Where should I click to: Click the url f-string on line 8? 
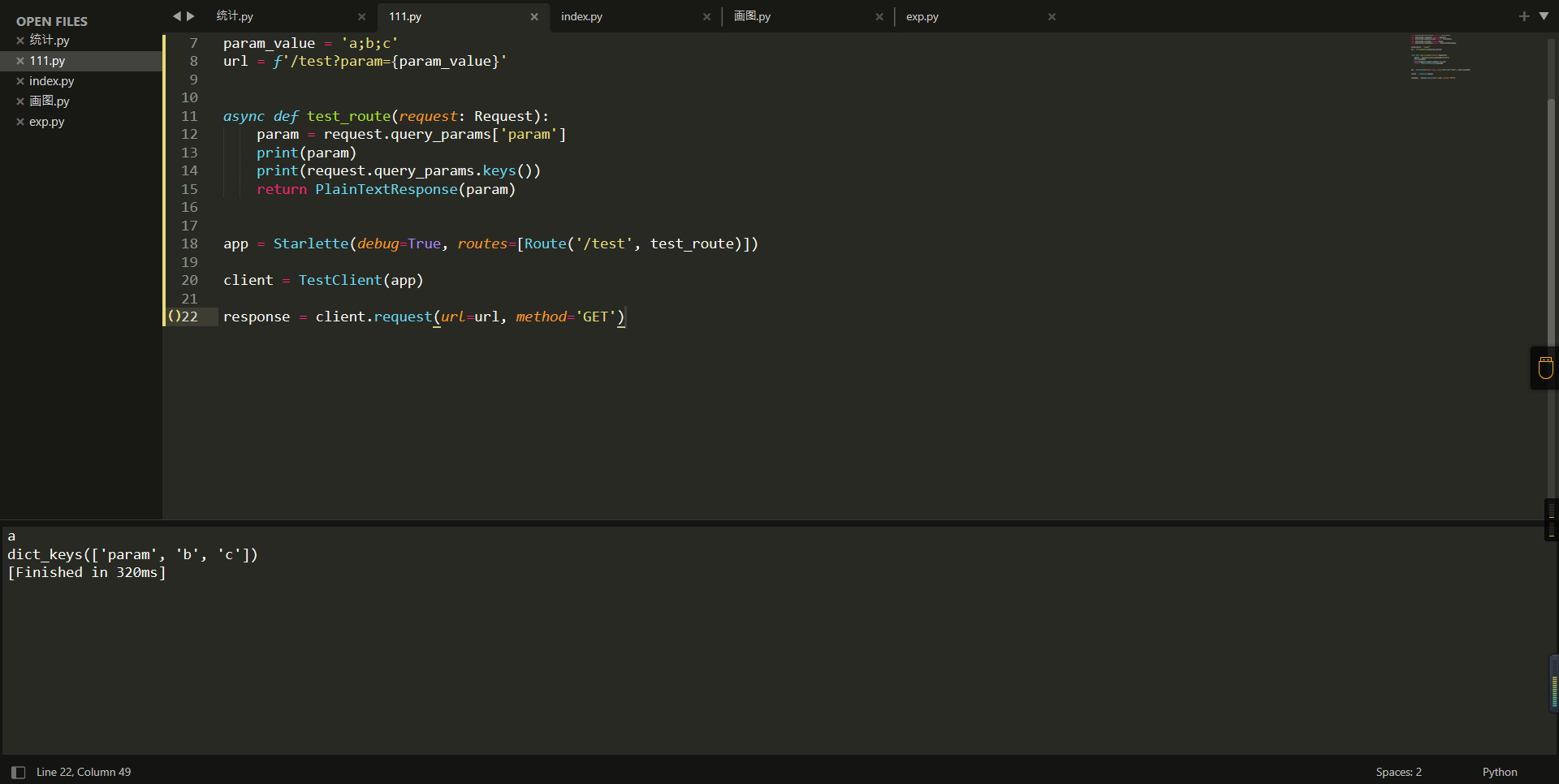[390, 62]
